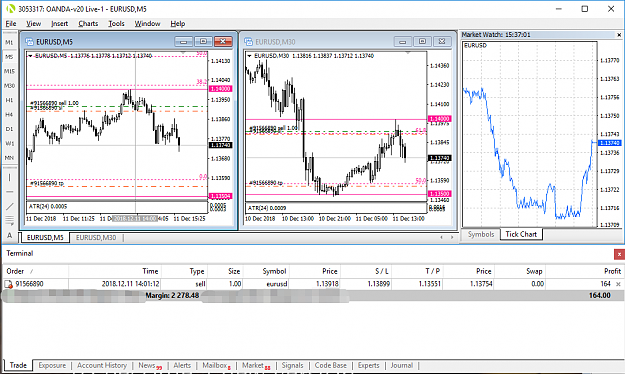
Task: Minimize the EURUSD,M30 chart window
Action: [x=403, y=41]
